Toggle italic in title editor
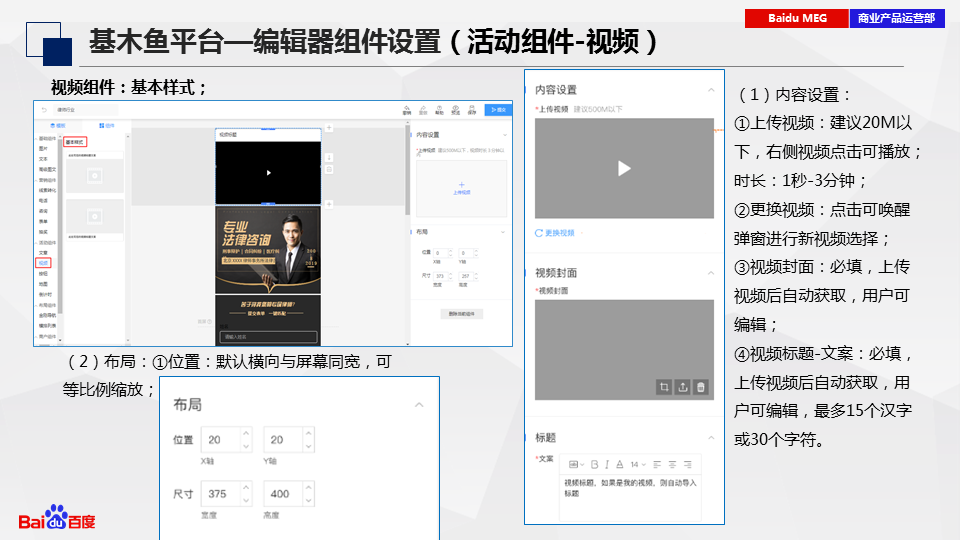Viewport: 960px width, 540px height. coord(607,465)
